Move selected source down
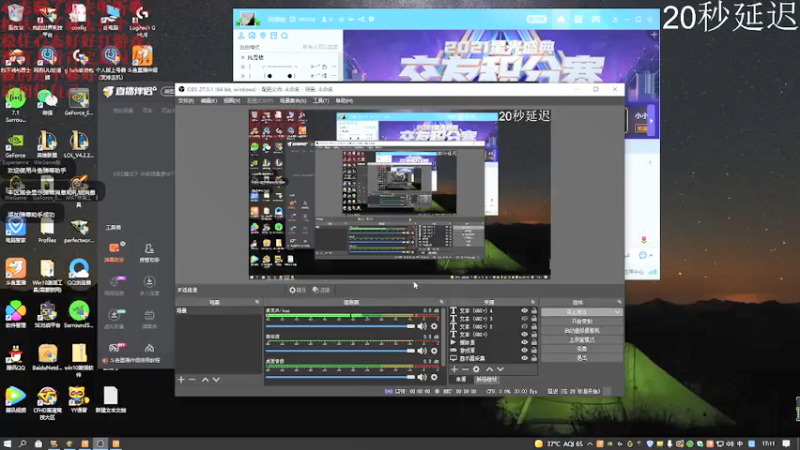This screenshot has height=450, width=800. 501,369
